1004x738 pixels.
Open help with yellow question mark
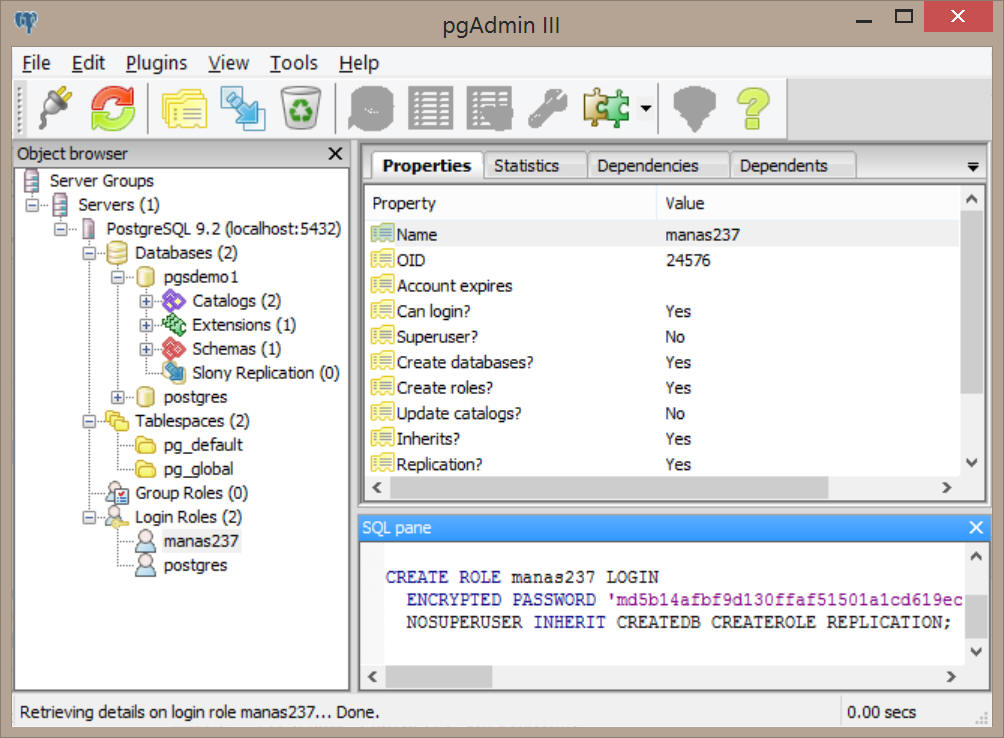click(753, 108)
